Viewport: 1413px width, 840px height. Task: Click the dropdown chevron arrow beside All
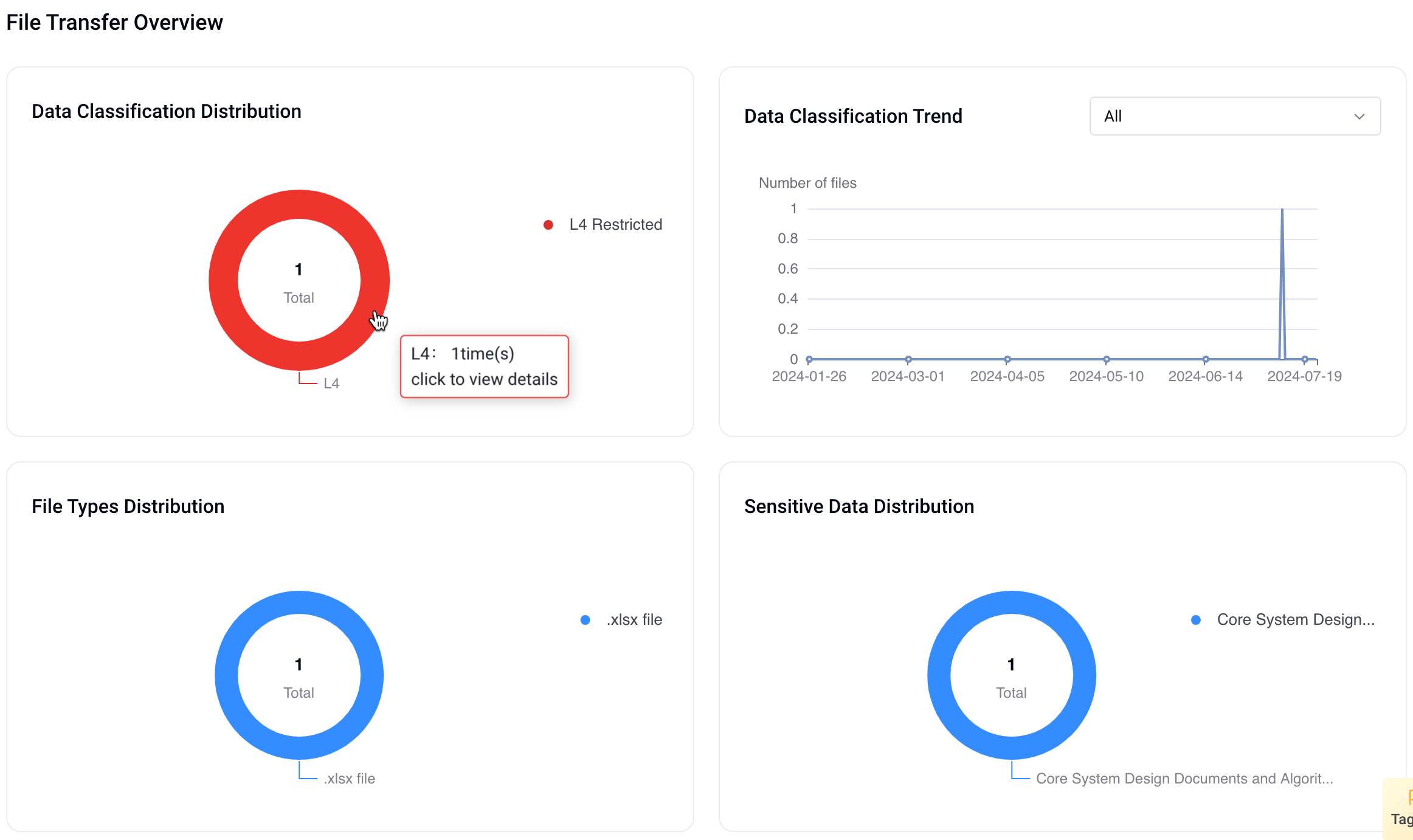point(1359,117)
